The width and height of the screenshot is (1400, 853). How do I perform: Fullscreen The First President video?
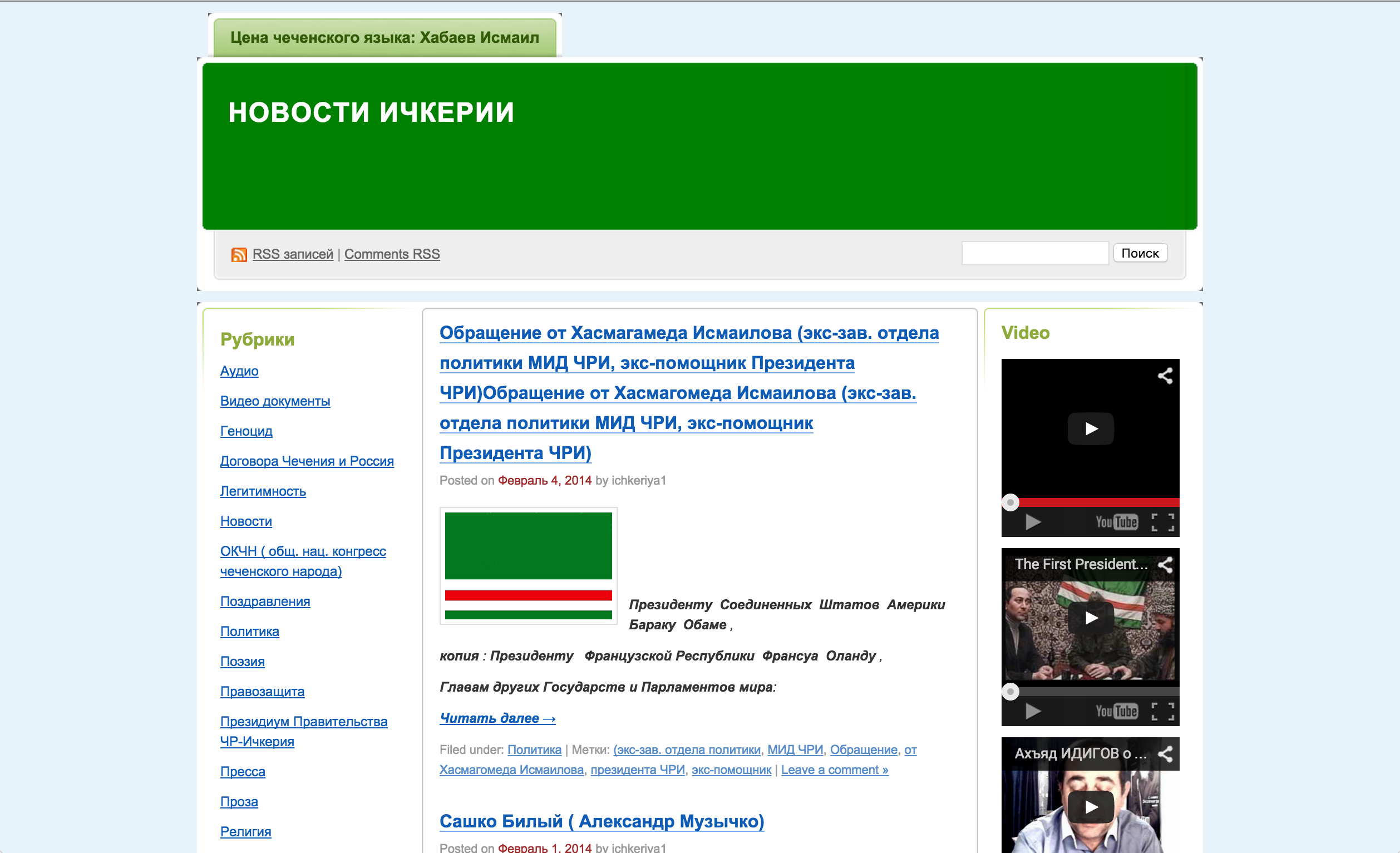pos(1162,711)
